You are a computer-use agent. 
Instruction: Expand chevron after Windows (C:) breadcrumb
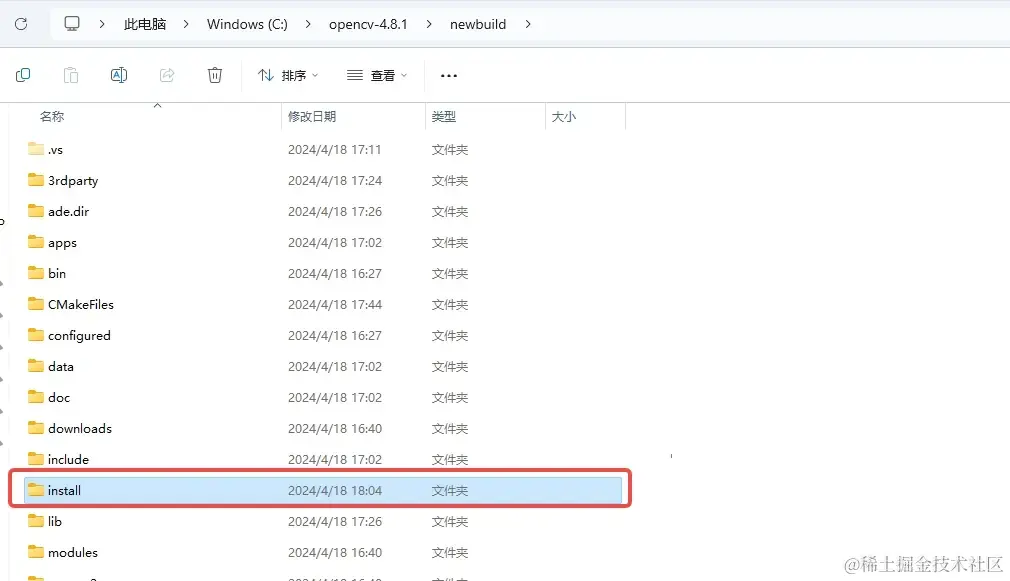(x=308, y=24)
